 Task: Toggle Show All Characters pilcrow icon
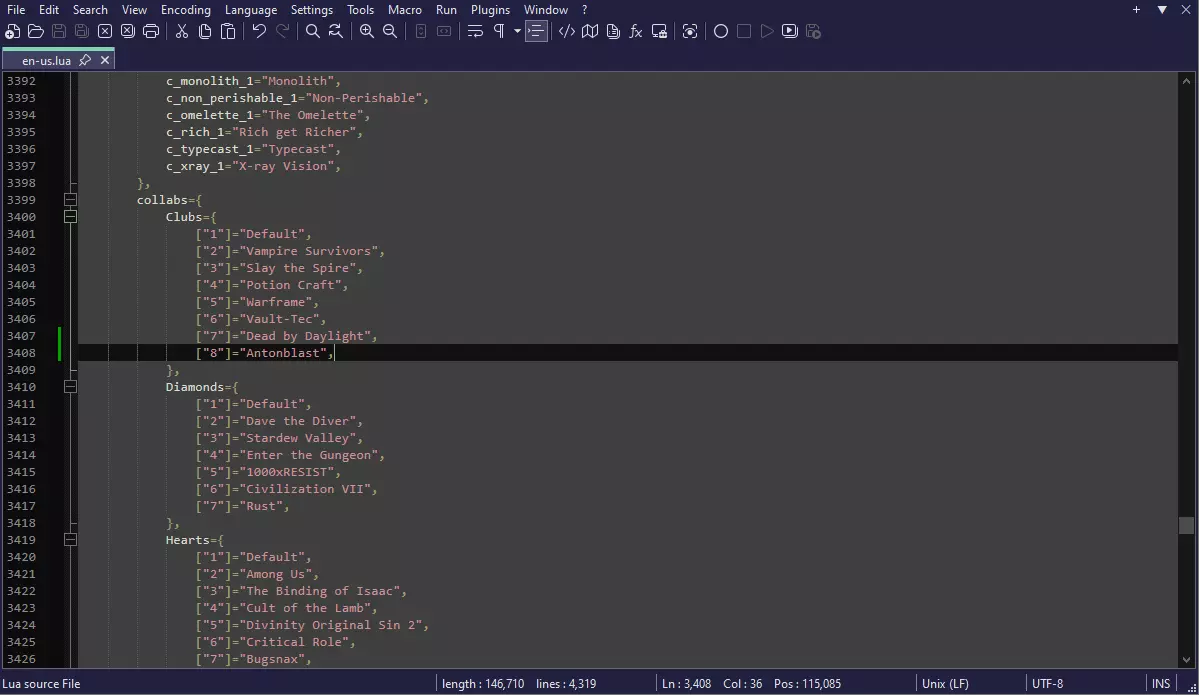[x=499, y=31]
